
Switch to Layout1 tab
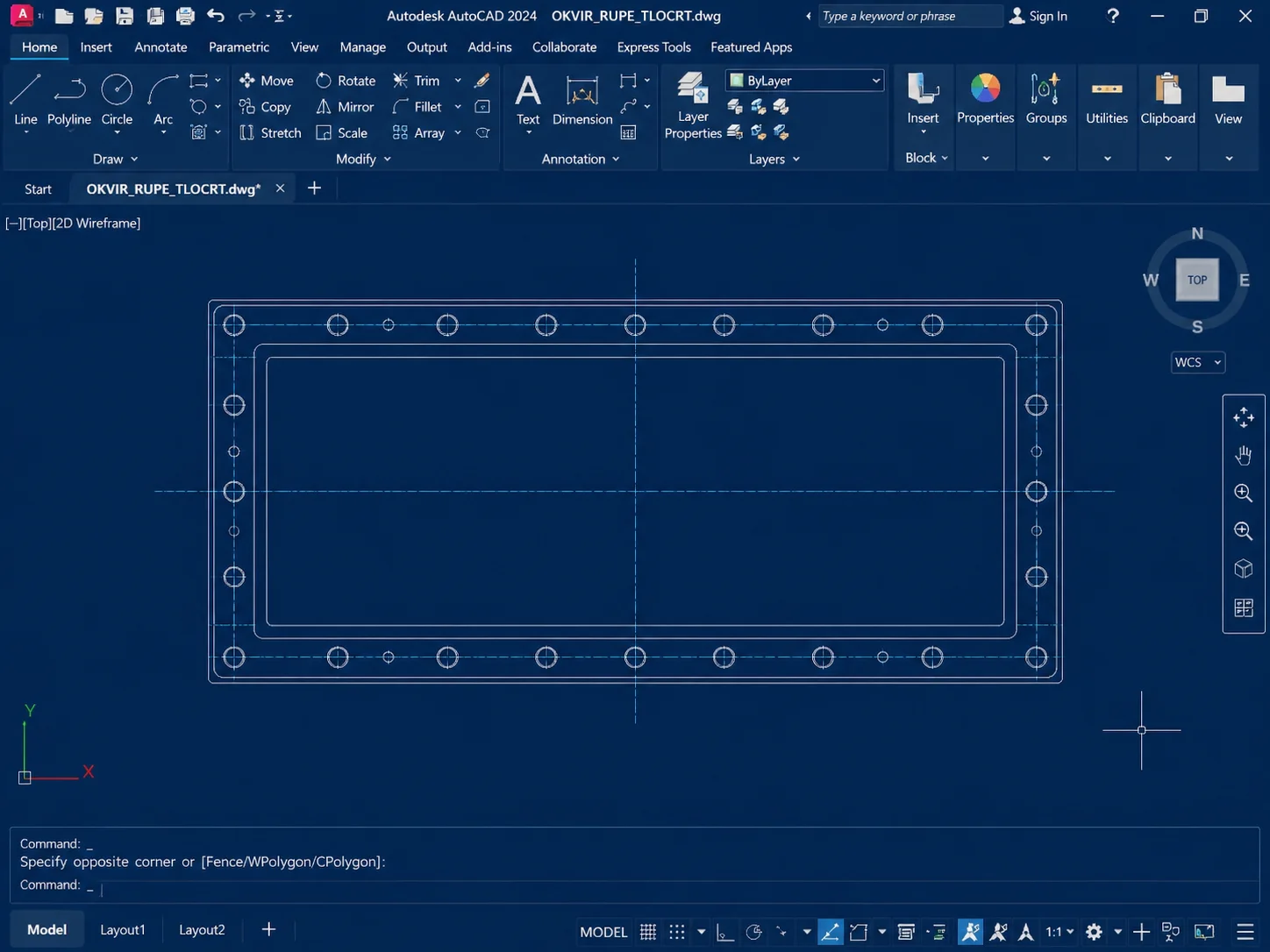coord(123,929)
